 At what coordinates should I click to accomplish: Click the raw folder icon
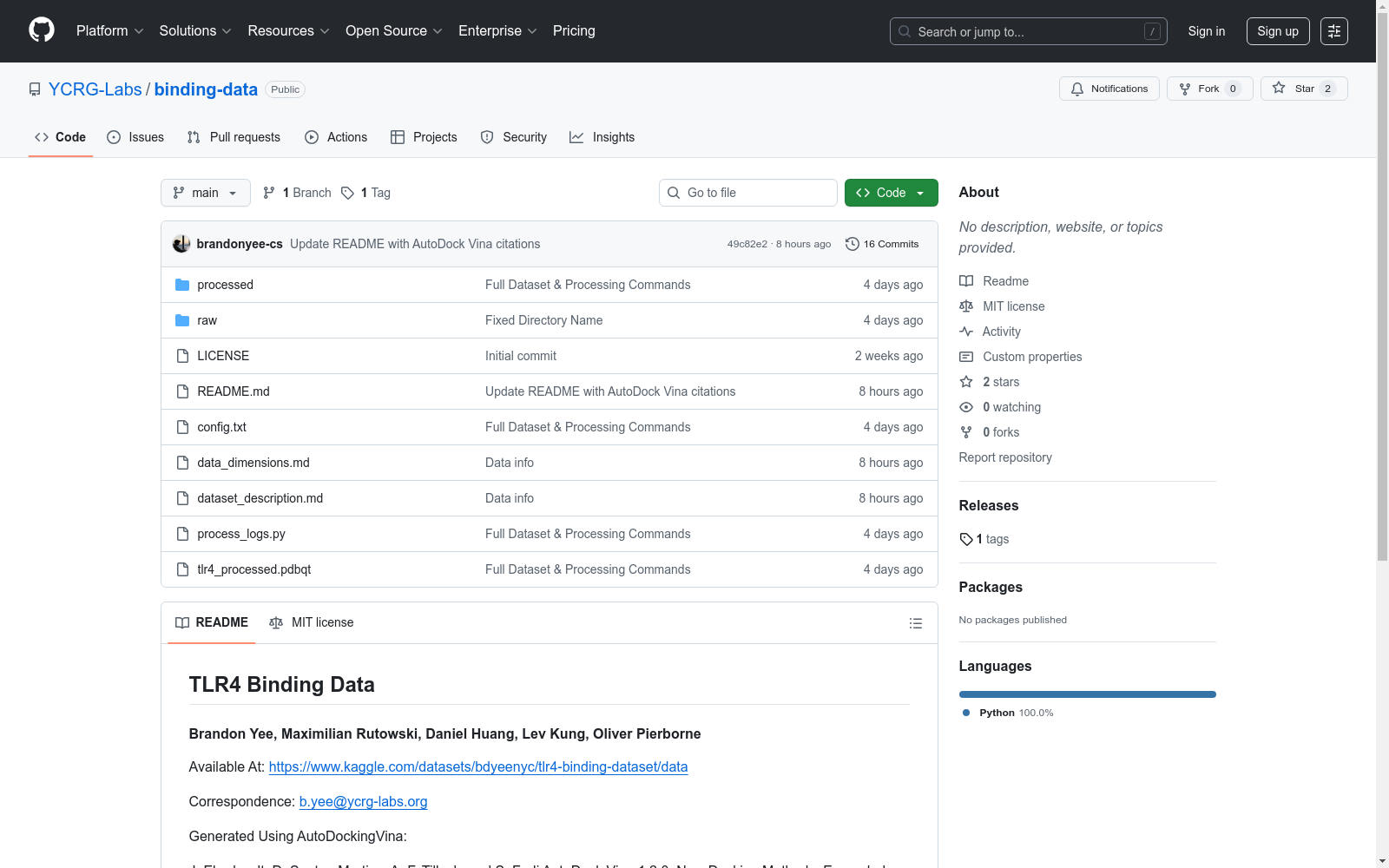point(182,320)
